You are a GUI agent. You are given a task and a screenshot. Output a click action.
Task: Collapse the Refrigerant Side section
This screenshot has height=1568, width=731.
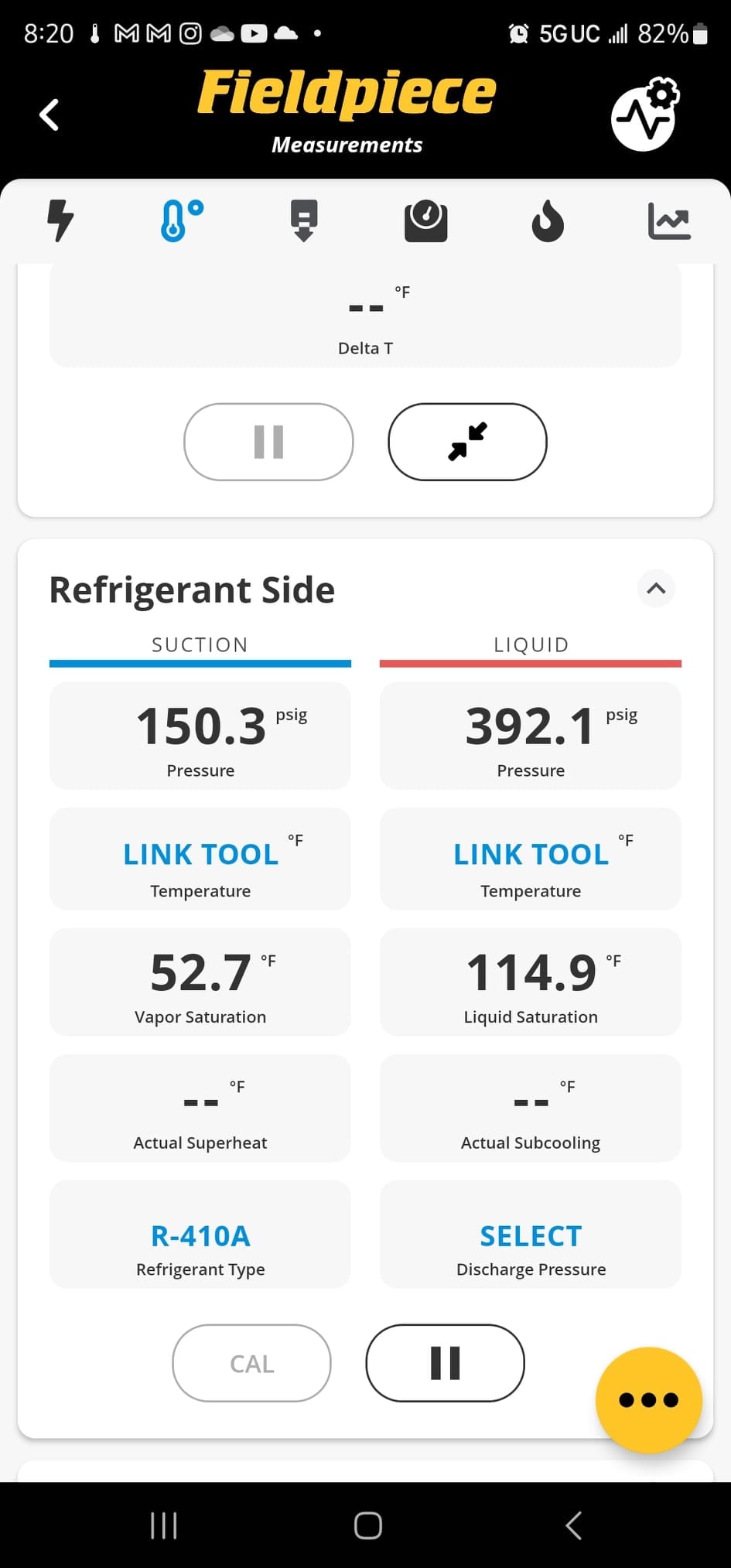point(656,589)
